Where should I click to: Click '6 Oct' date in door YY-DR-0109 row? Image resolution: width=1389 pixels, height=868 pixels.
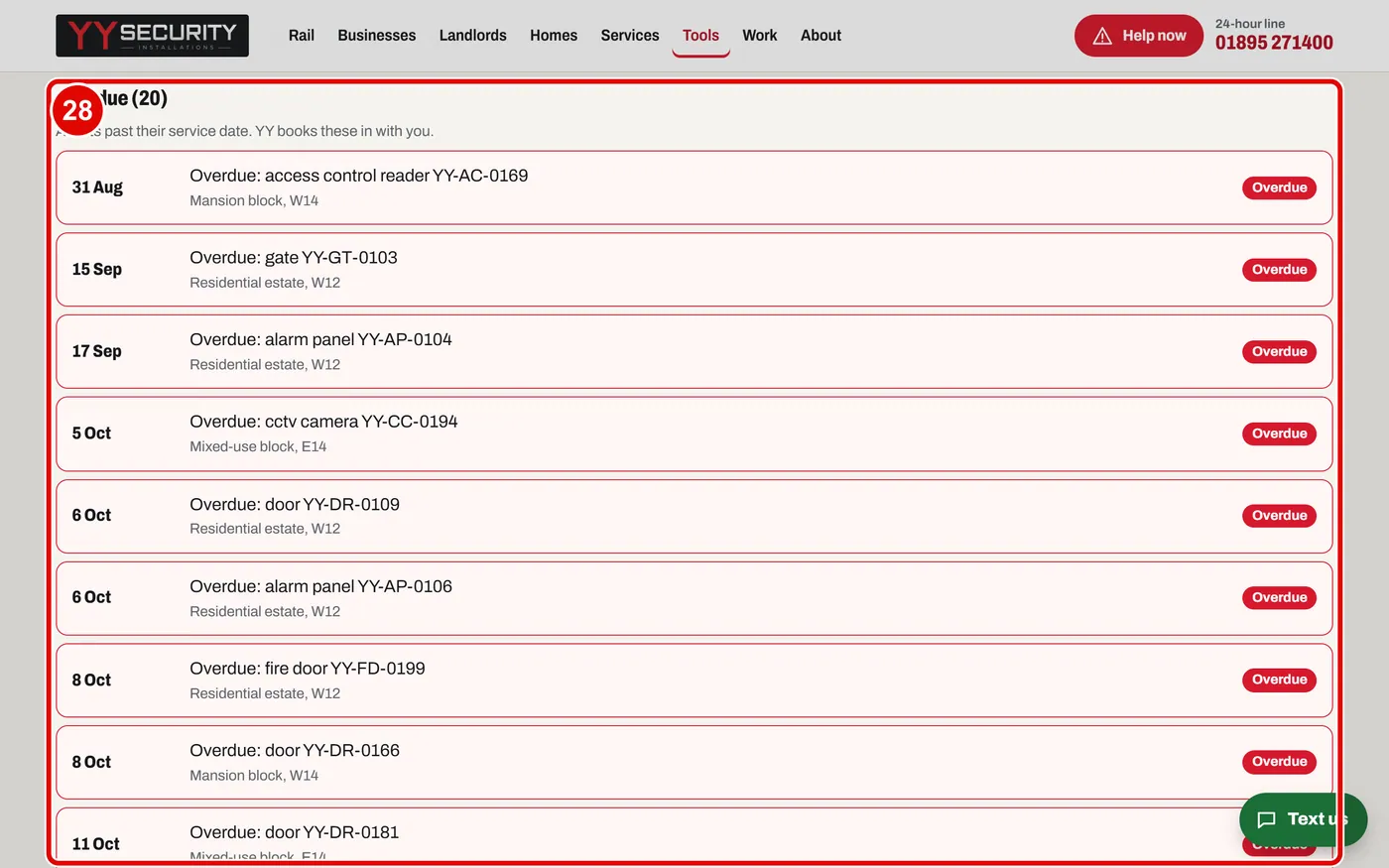pyautogui.click(x=91, y=516)
